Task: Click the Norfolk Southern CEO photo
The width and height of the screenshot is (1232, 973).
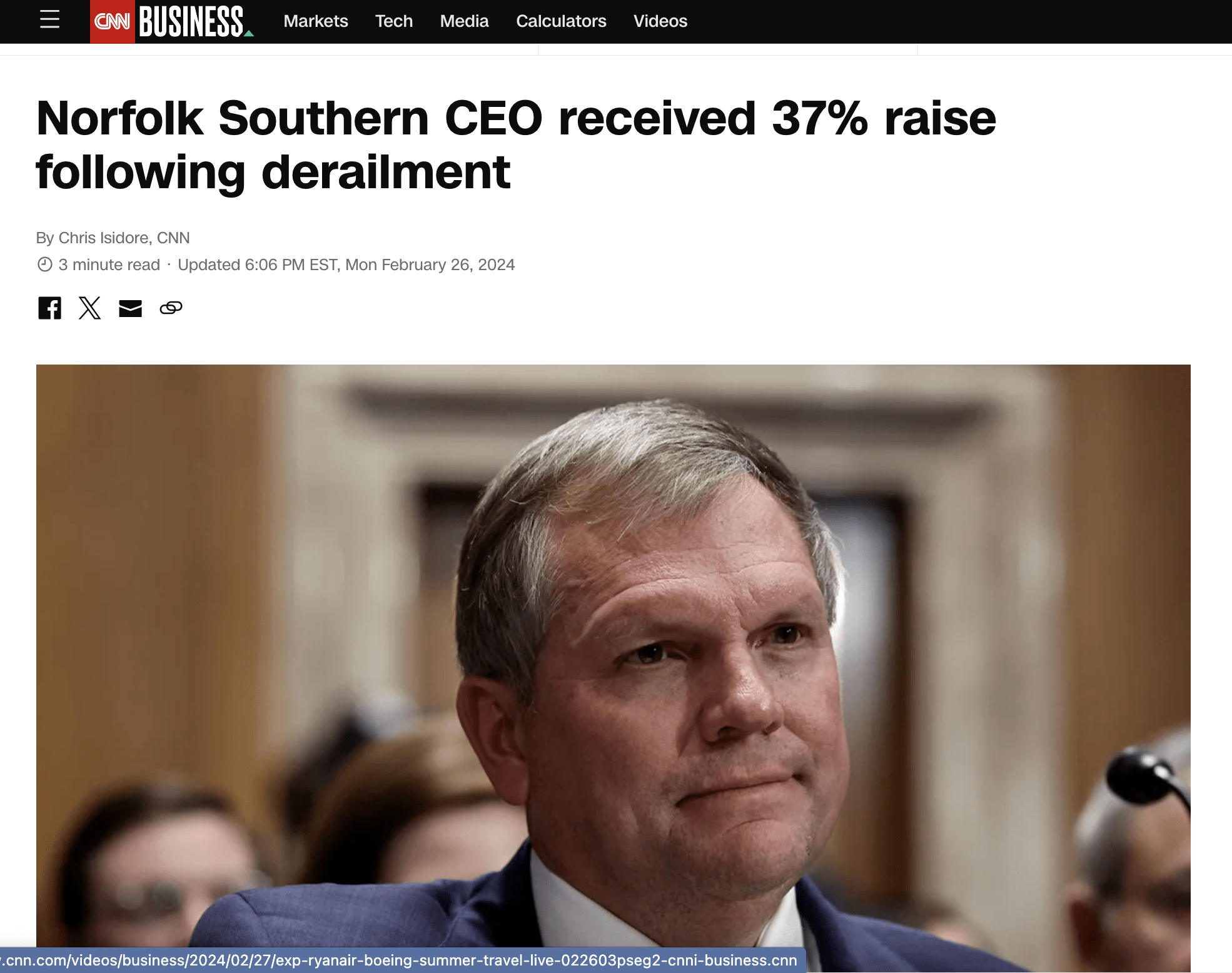Action: click(613, 663)
